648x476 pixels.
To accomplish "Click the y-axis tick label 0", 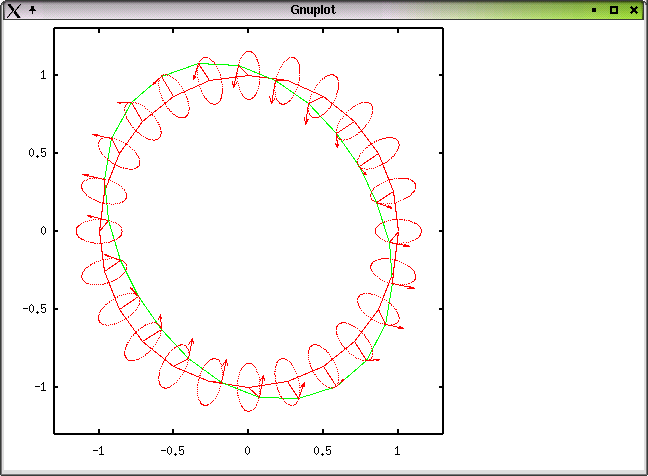I will click(42, 231).
